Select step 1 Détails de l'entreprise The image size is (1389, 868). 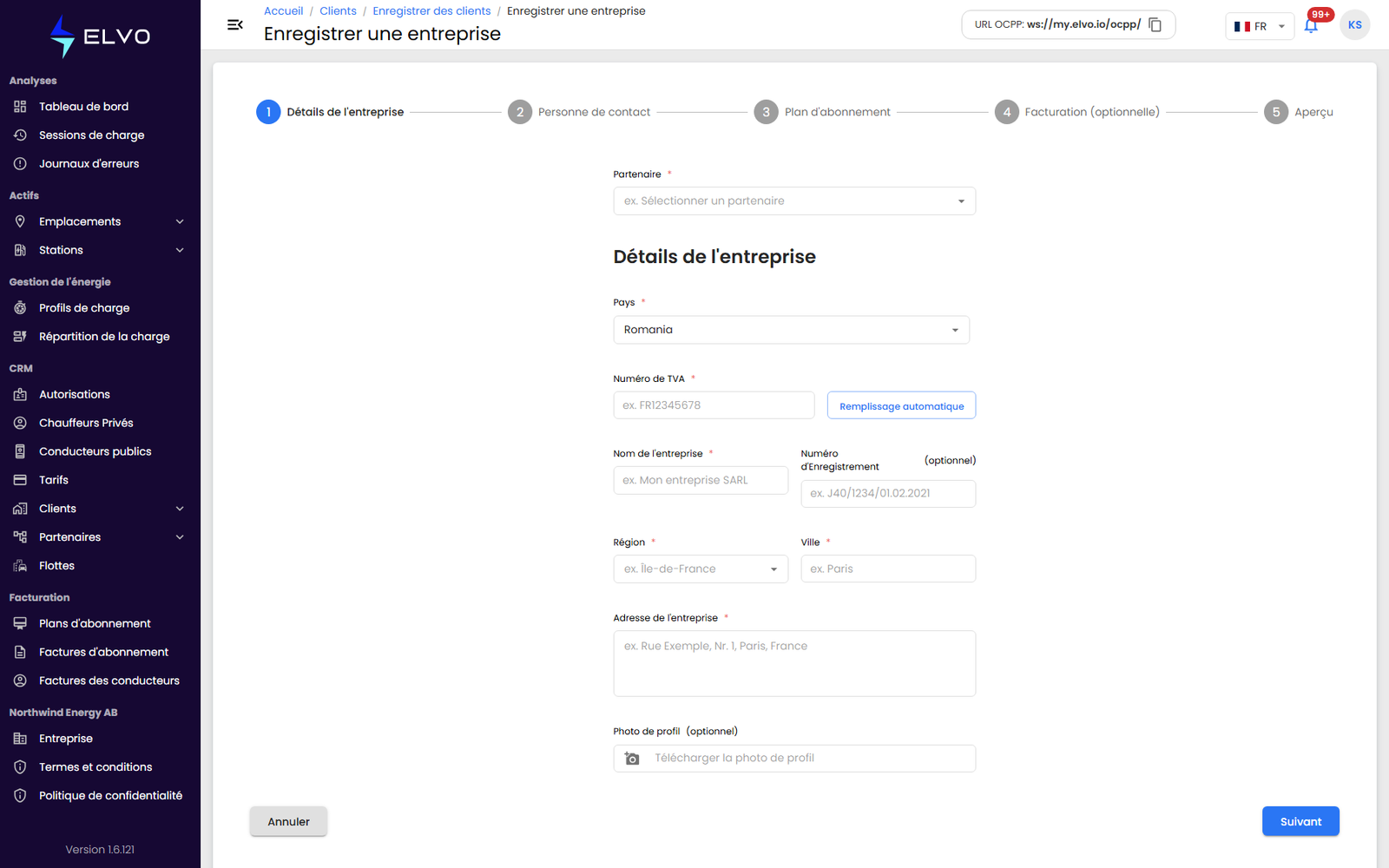330,112
